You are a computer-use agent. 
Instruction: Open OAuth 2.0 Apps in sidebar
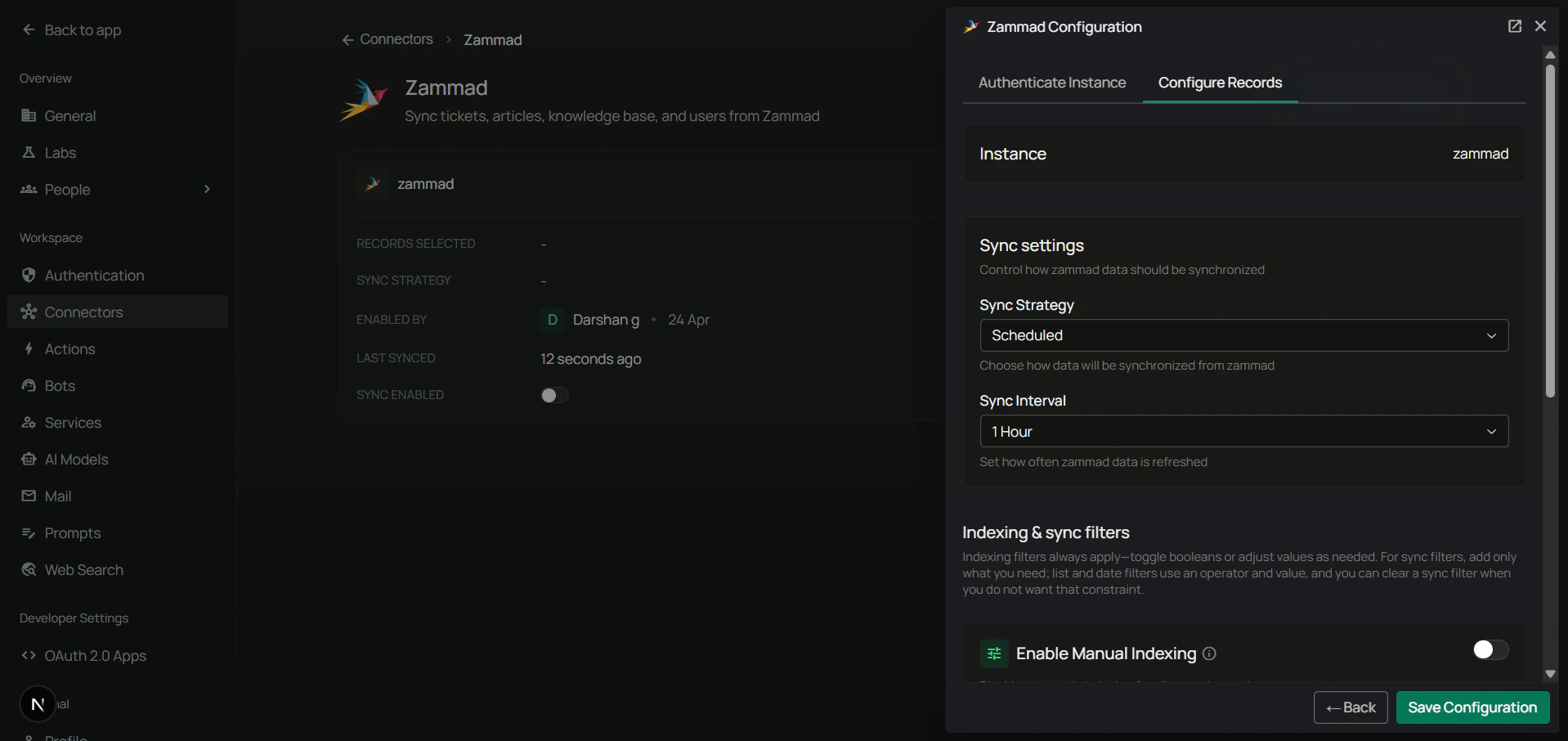coord(118,655)
